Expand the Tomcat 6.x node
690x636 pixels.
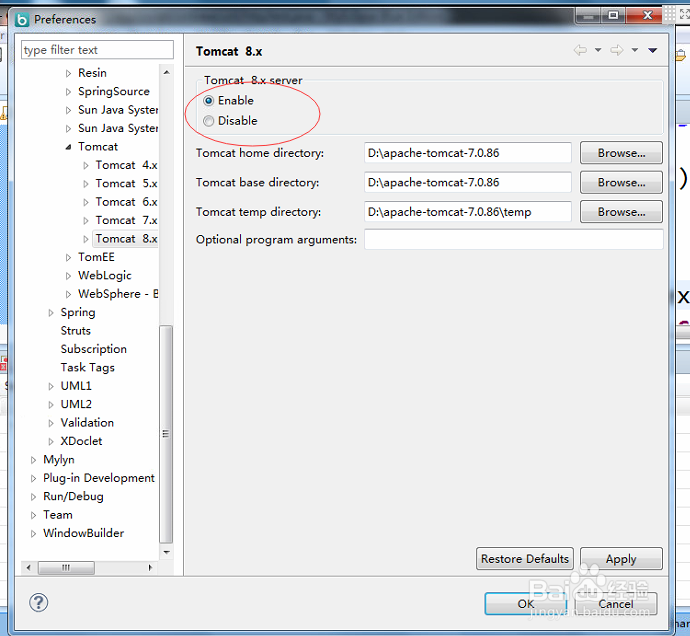[x=86, y=202]
